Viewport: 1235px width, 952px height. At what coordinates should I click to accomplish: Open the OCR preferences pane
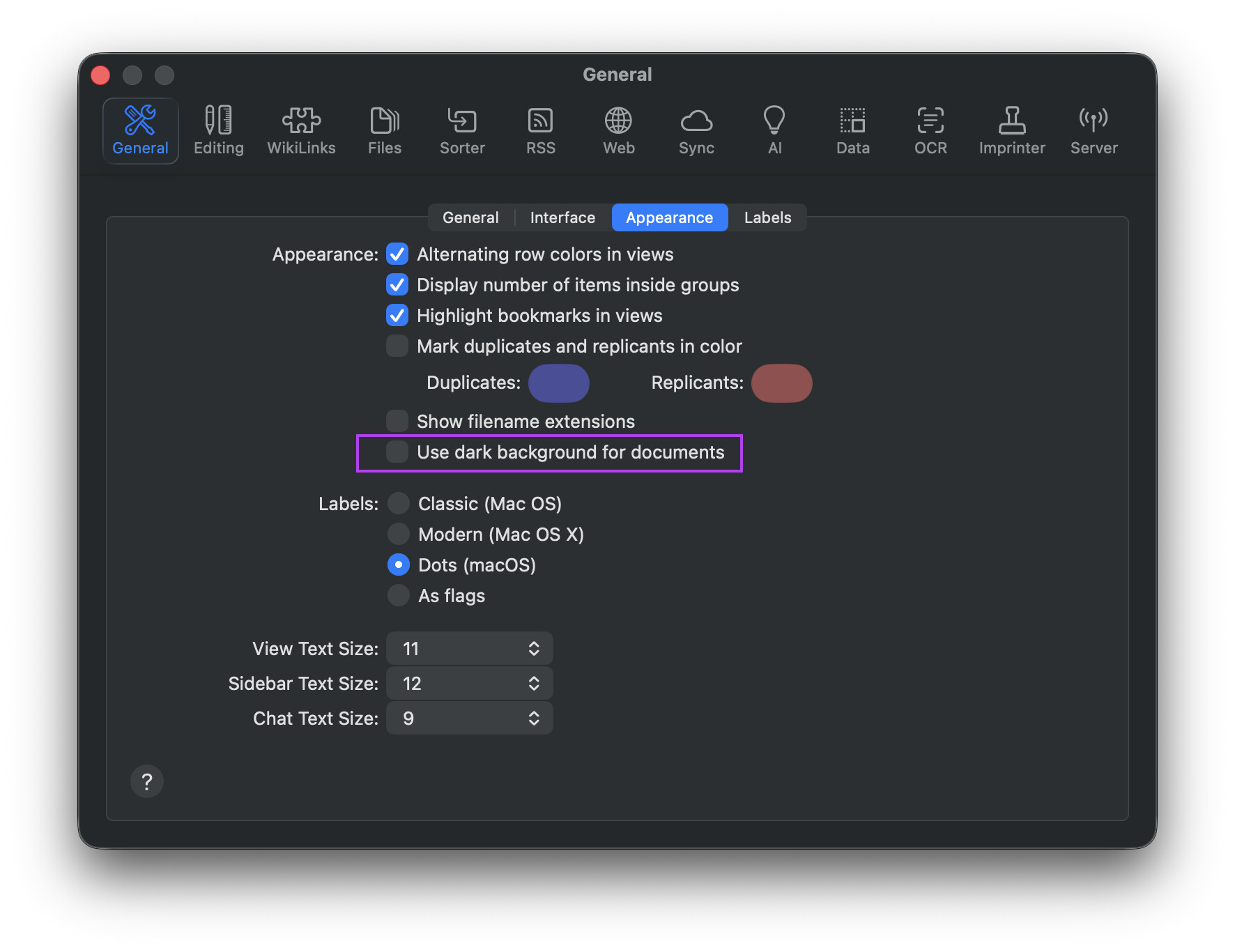(930, 130)
